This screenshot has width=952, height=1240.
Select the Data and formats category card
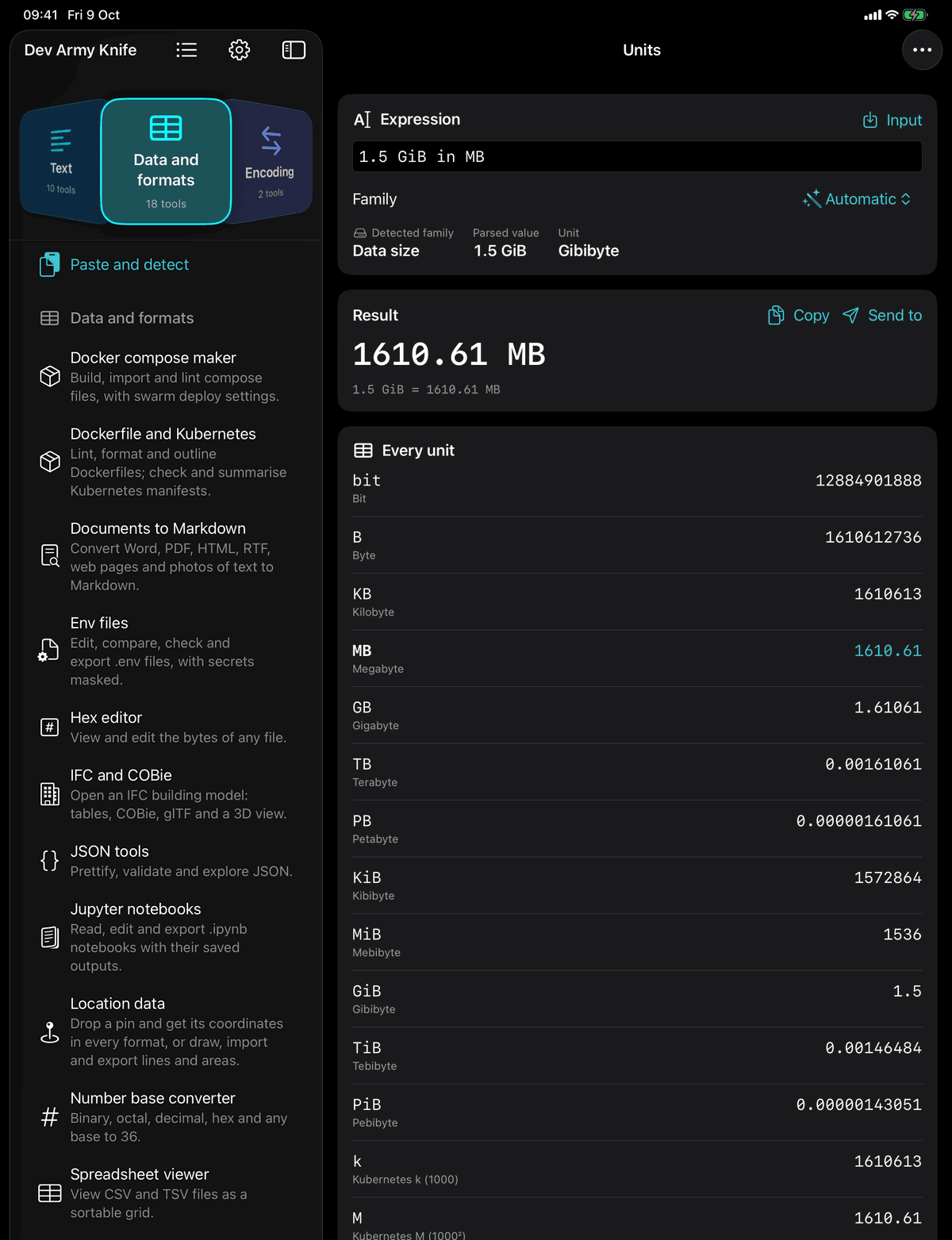pyautogui.click(x=166, y=162)
